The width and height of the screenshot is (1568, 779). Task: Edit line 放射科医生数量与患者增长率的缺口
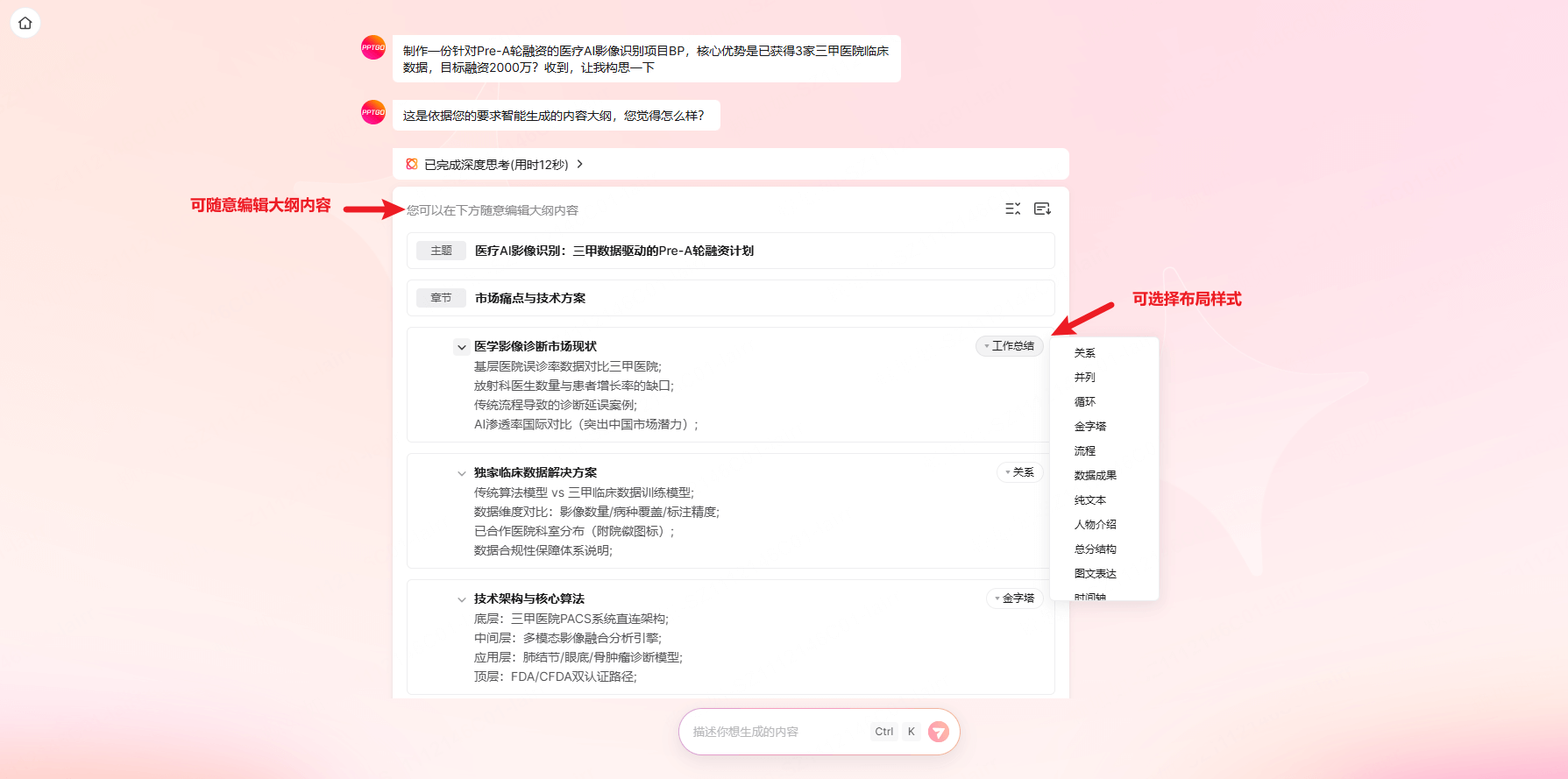(x=574, y=386)
